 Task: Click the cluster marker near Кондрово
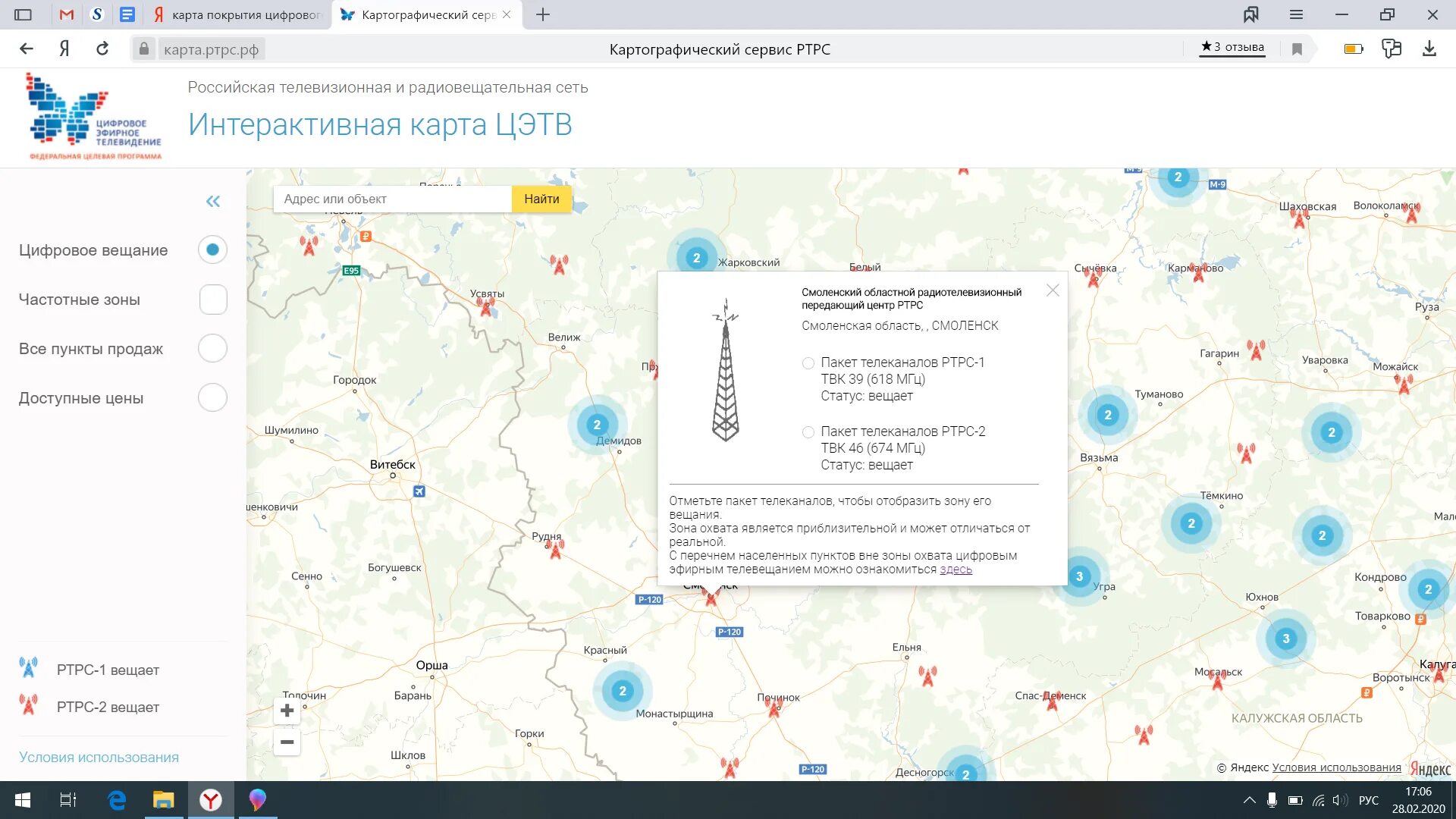pyautogui.click(x=1429, y=589)
